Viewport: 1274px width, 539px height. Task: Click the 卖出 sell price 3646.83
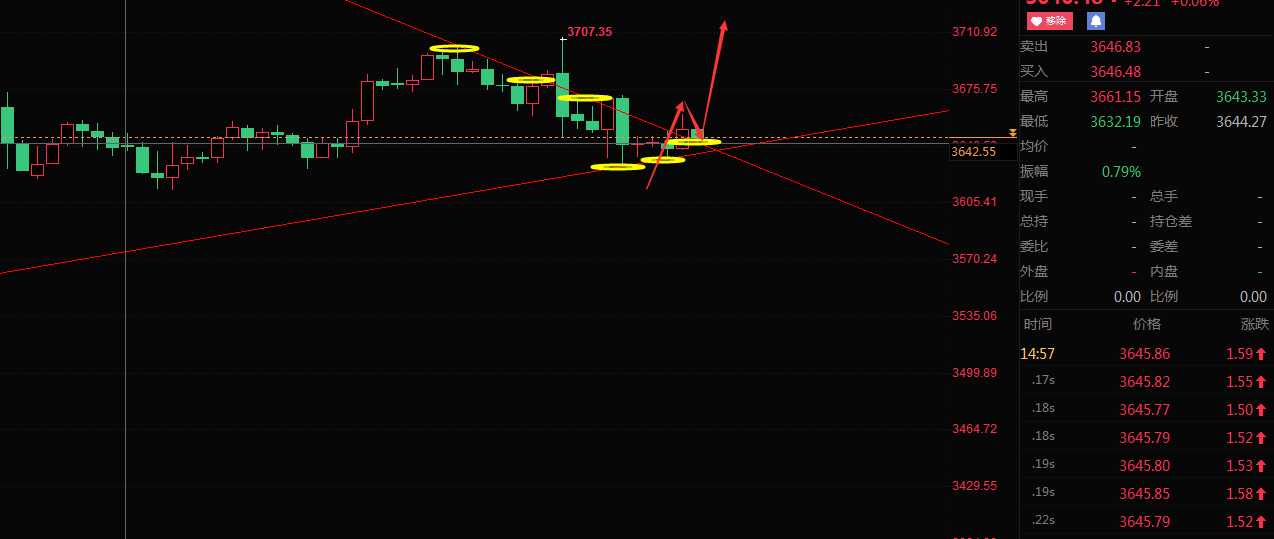click(1115, 47)
